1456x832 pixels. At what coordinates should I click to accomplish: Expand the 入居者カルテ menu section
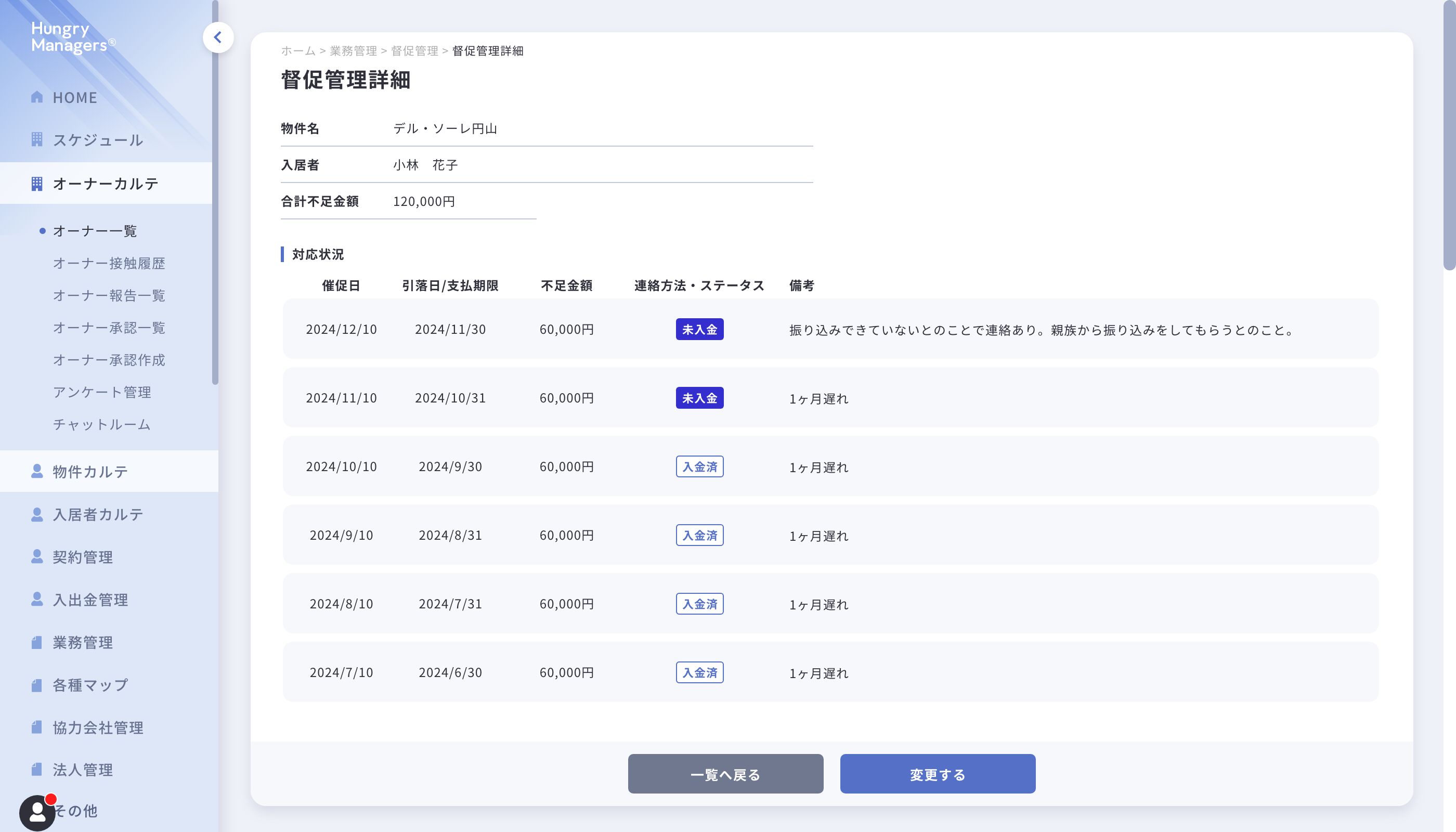pos(98,514)
